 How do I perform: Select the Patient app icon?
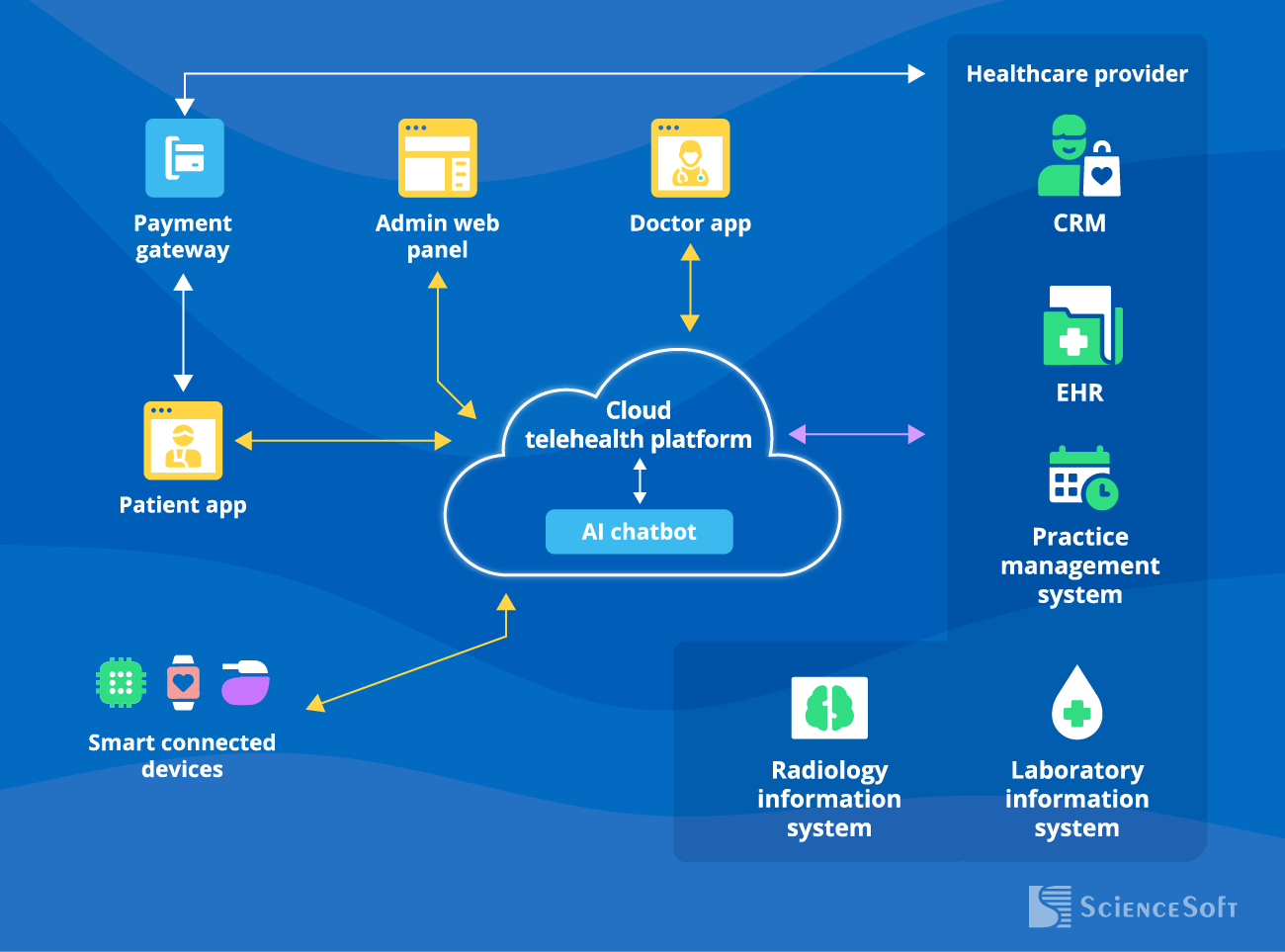pos(184,441)
